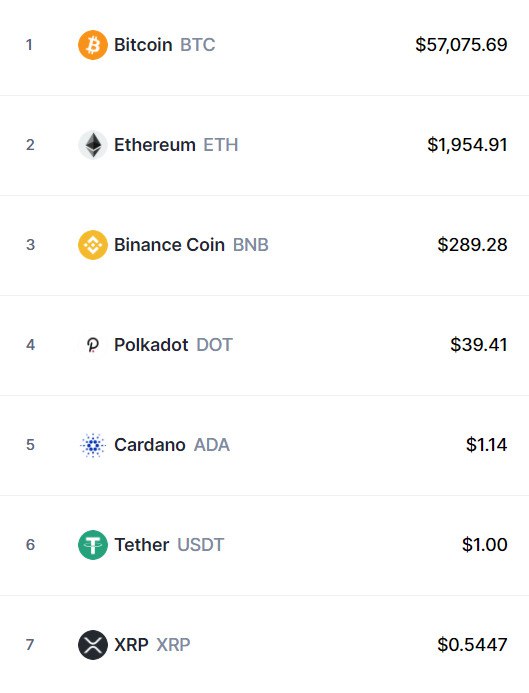Go to Binance Coin details page

point(169,245)
